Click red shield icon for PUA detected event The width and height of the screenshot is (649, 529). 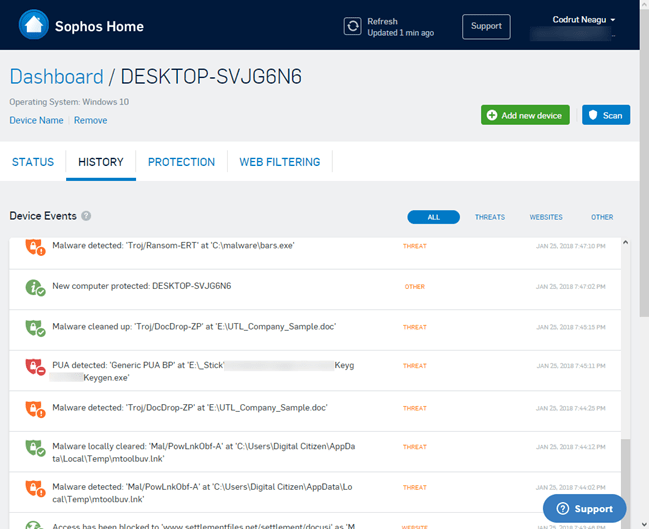point(35,367)
